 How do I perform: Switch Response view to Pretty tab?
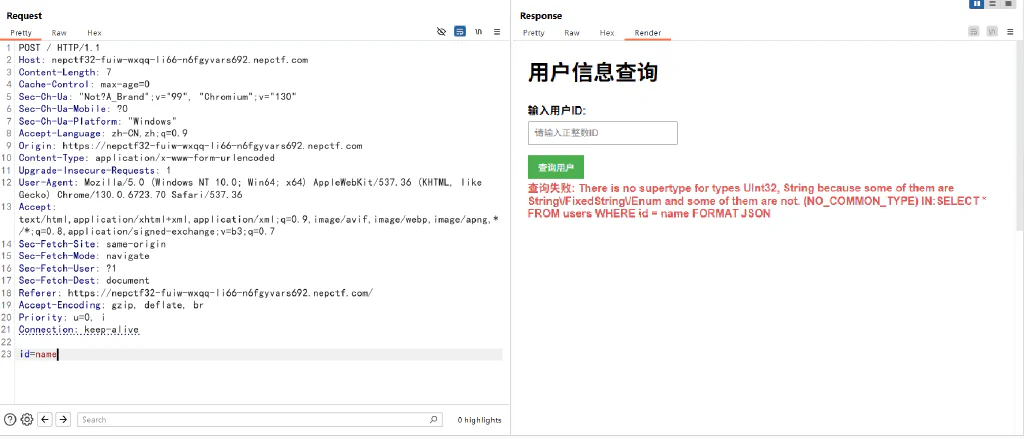(534, 33)
